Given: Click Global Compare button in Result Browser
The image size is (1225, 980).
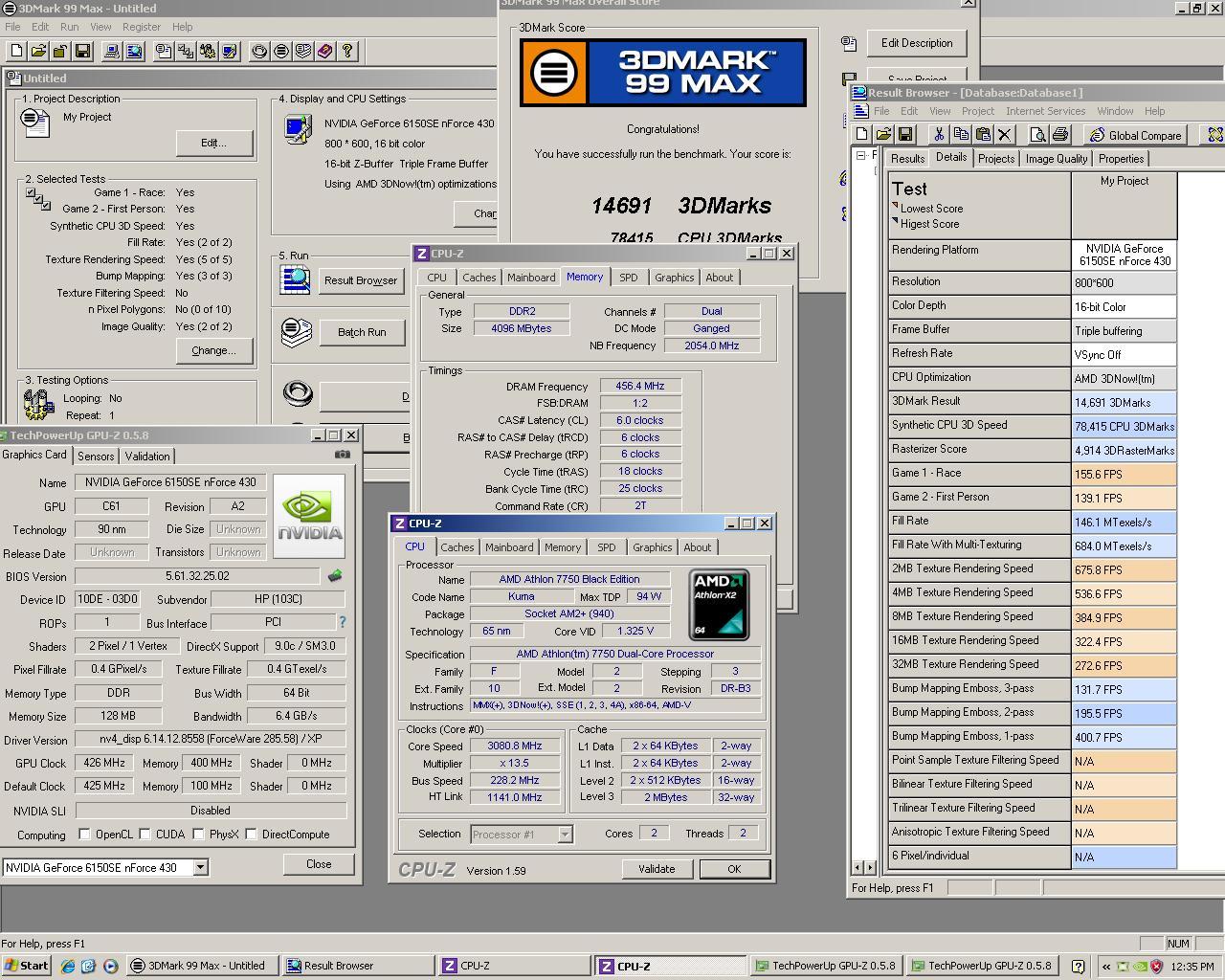Looking at the screenshot, I should coord(1136,135).
